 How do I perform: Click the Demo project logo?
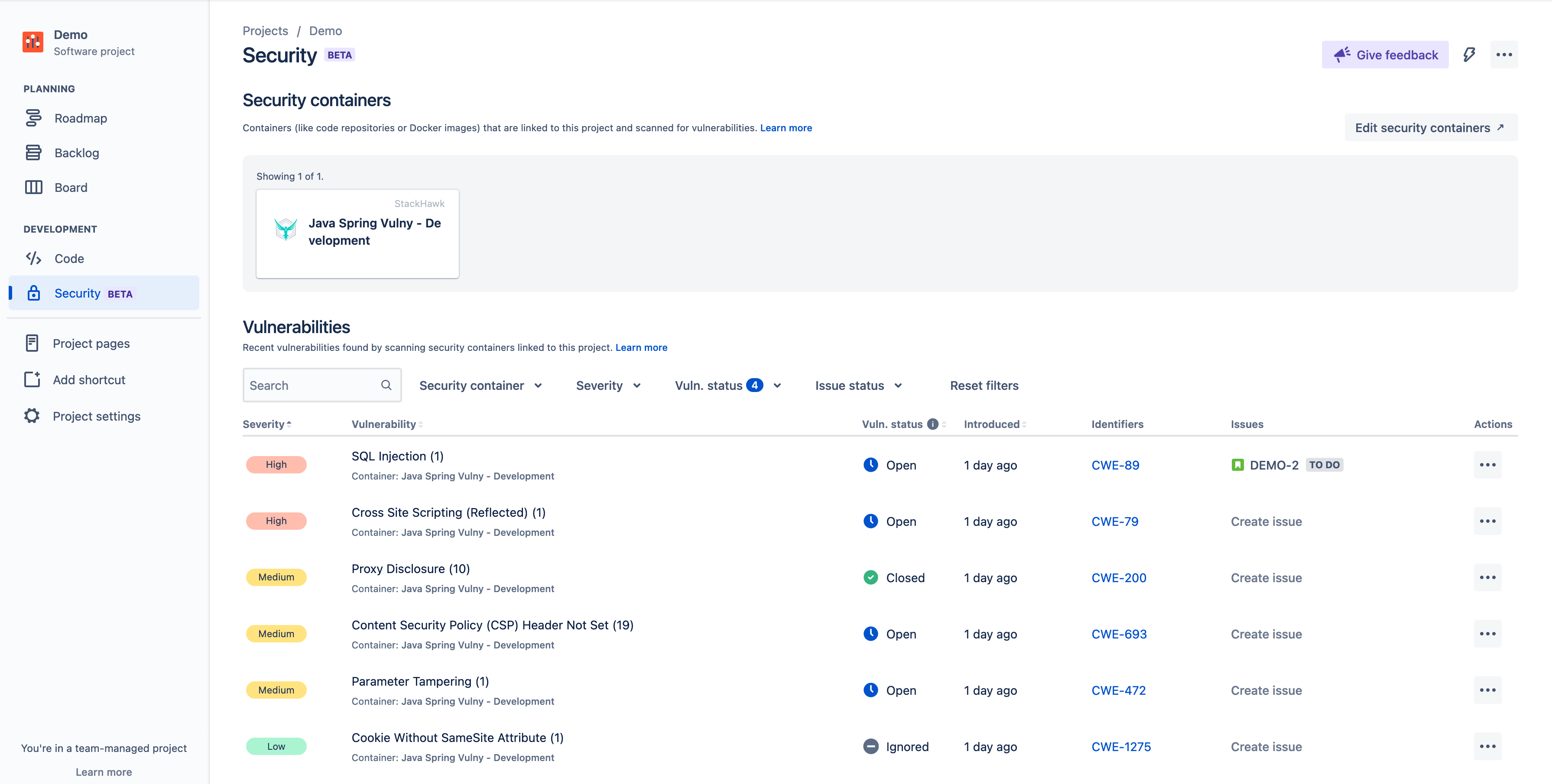[32, 42]
